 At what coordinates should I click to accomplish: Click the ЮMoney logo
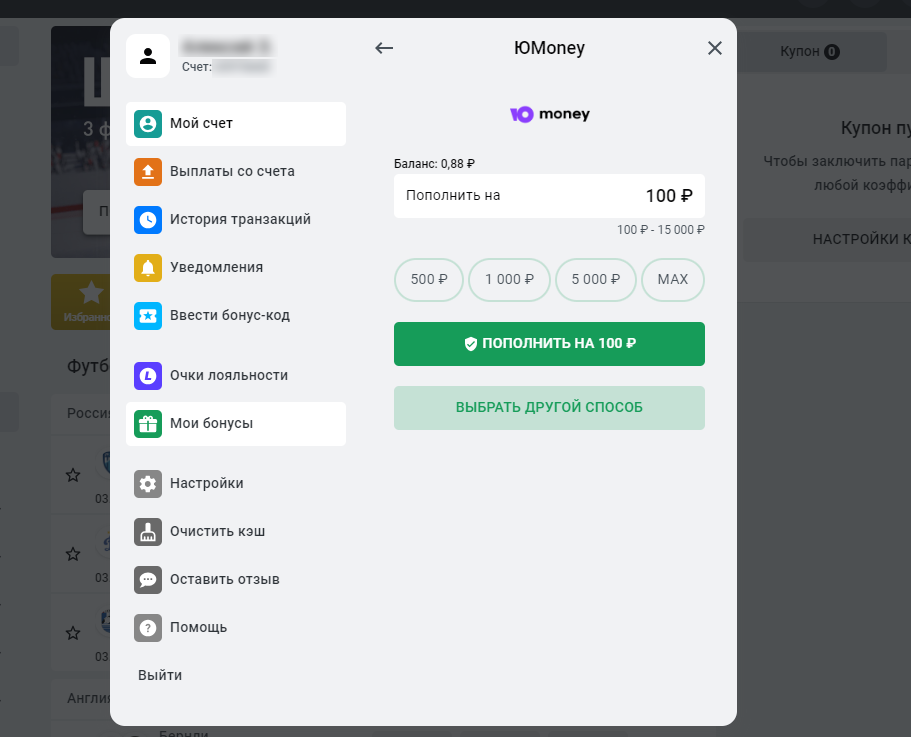550,114
